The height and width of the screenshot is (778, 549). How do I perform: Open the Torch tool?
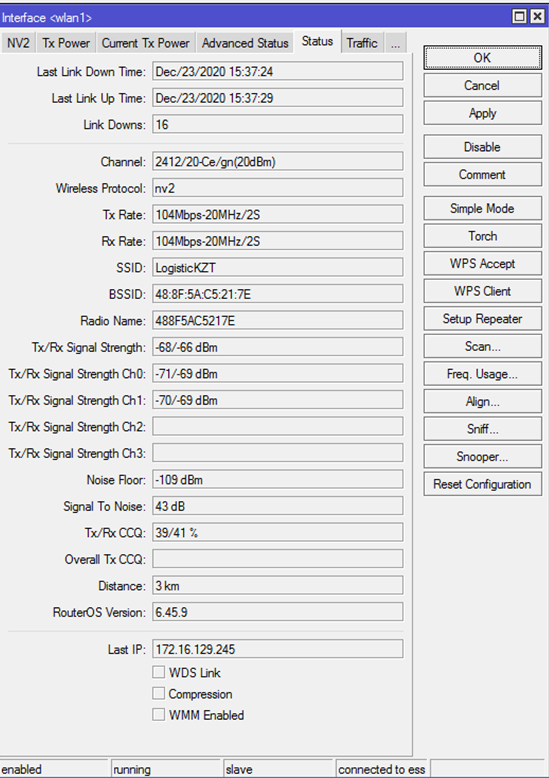[x=482, y=236]
